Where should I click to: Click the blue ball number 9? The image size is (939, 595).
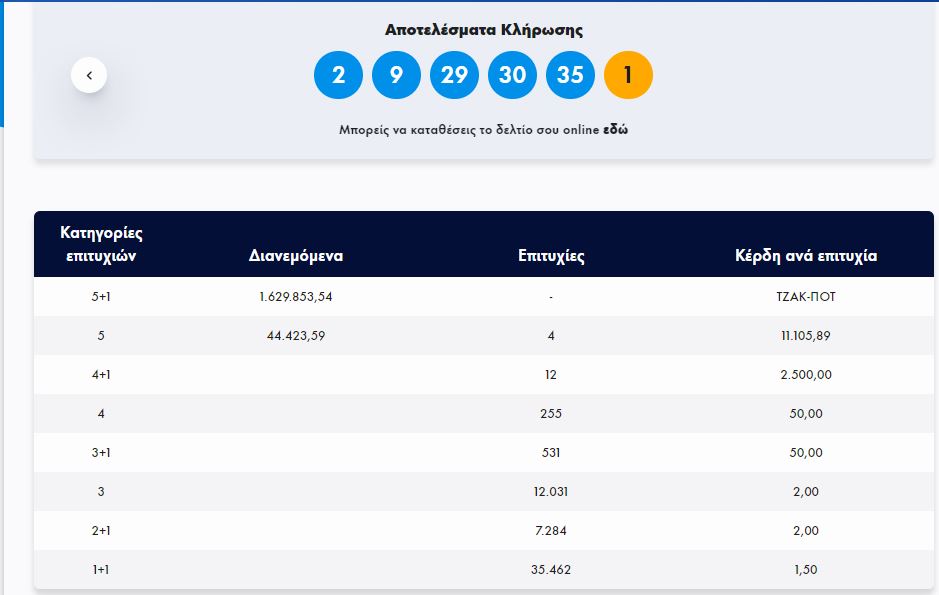(396, 75)
